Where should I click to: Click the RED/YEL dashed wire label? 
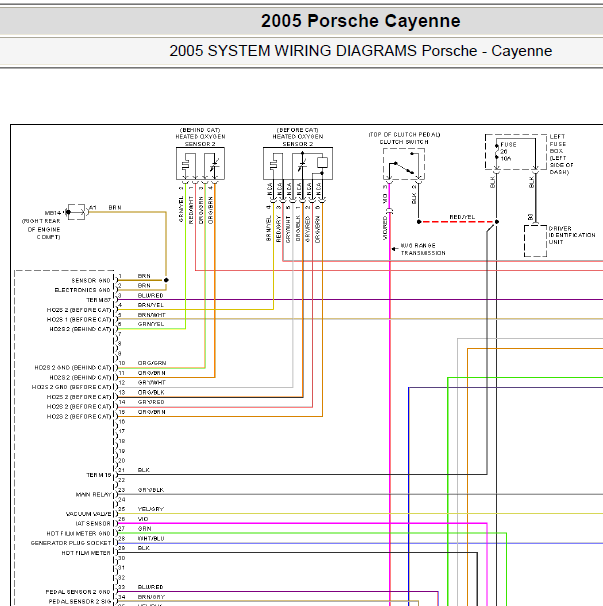[462, 217]
